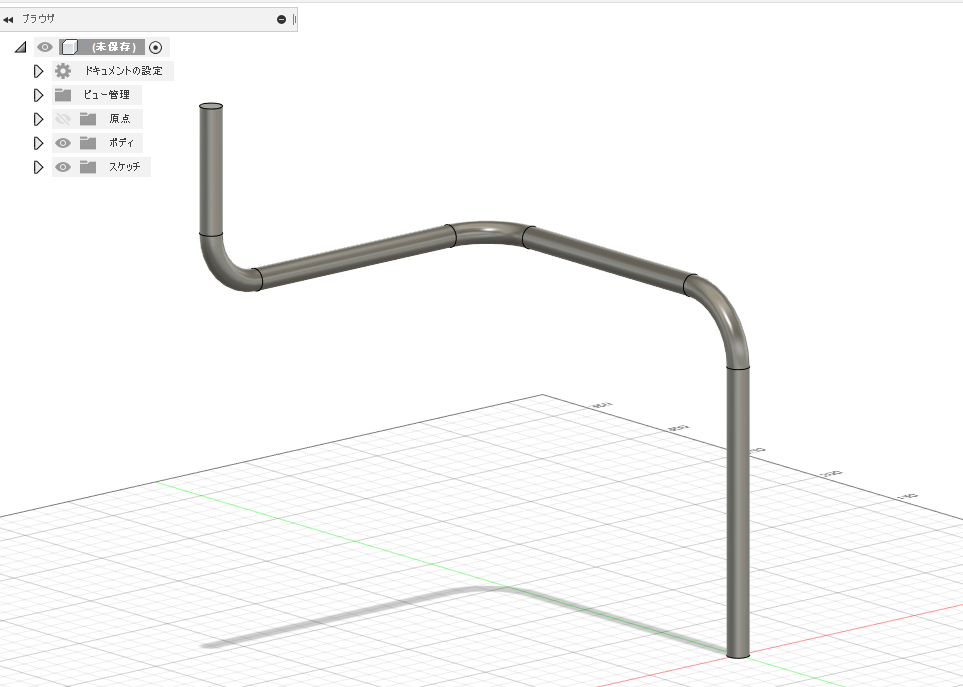Screen dimensions: 963x687
Task: Show the hidden 原点 folder via eye icon
Action: tap(63, 119)
